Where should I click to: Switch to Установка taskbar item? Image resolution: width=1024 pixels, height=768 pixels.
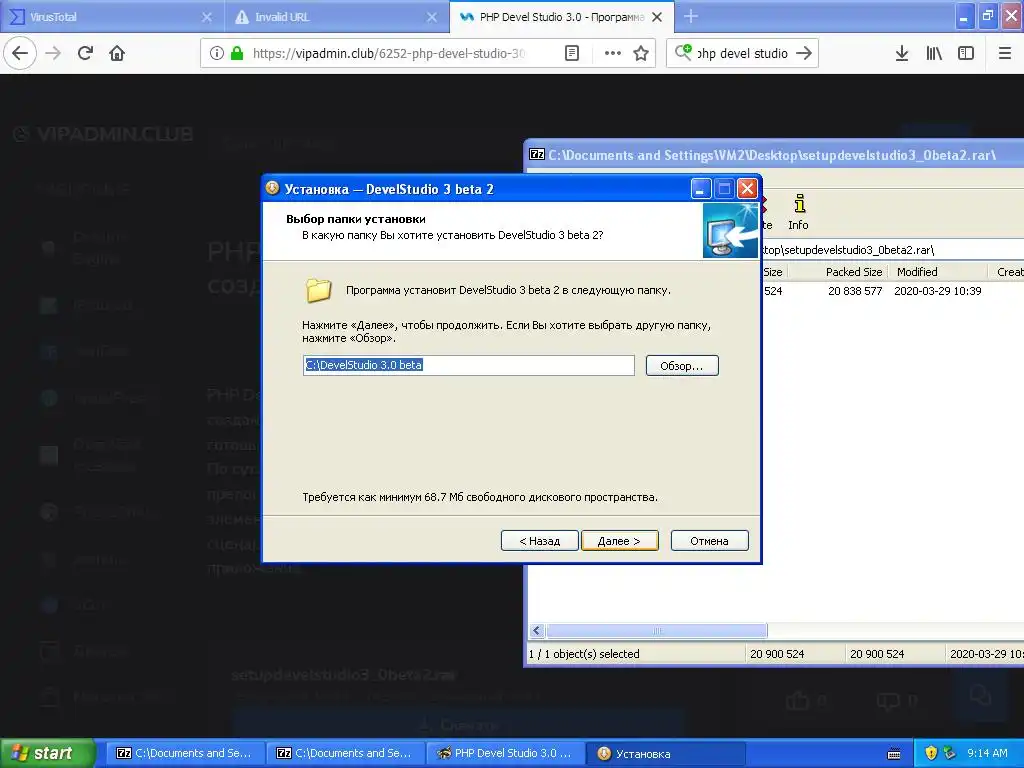pyautogui.click(x=665, y=753)
